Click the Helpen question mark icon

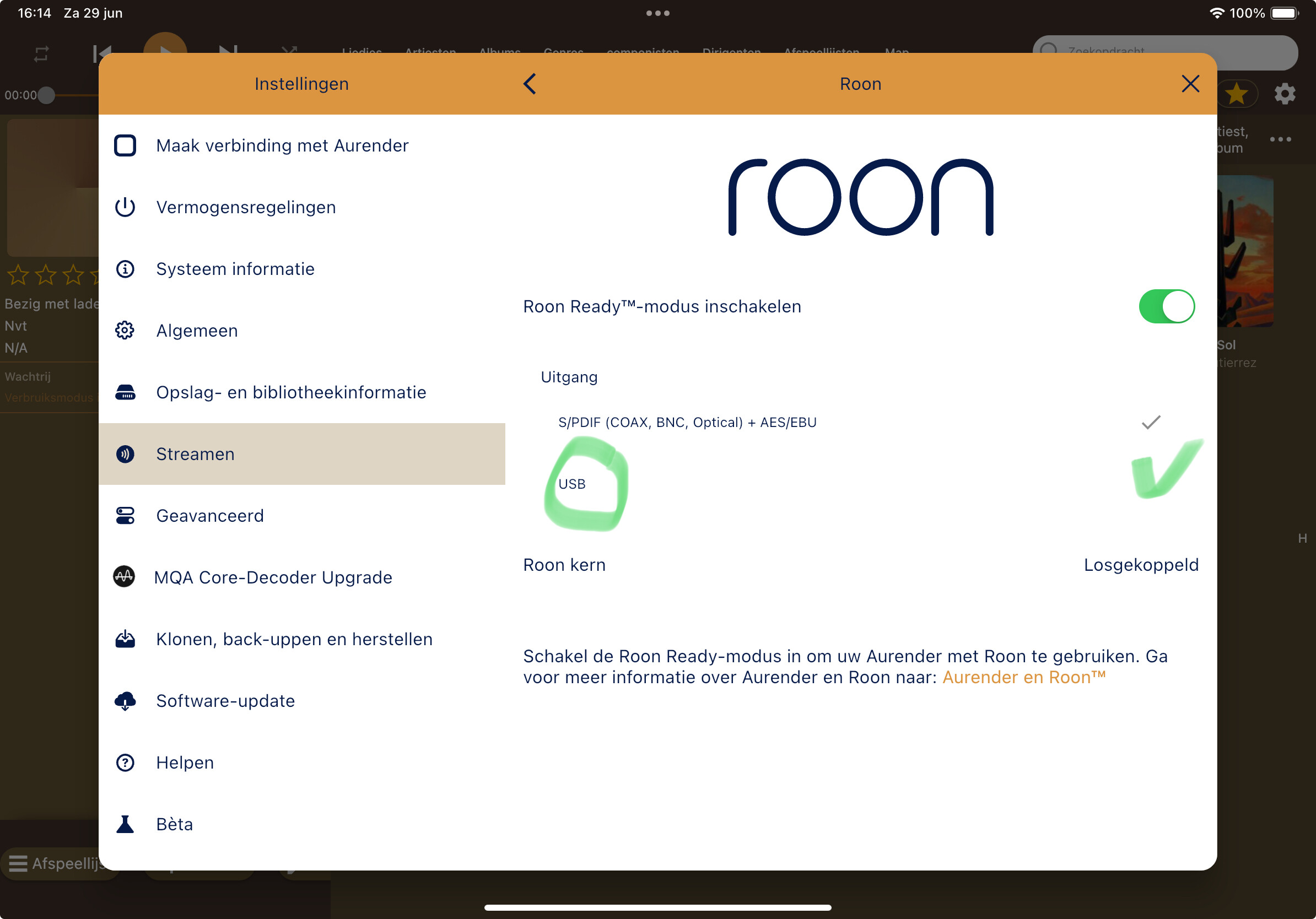[x=125, y=763]
